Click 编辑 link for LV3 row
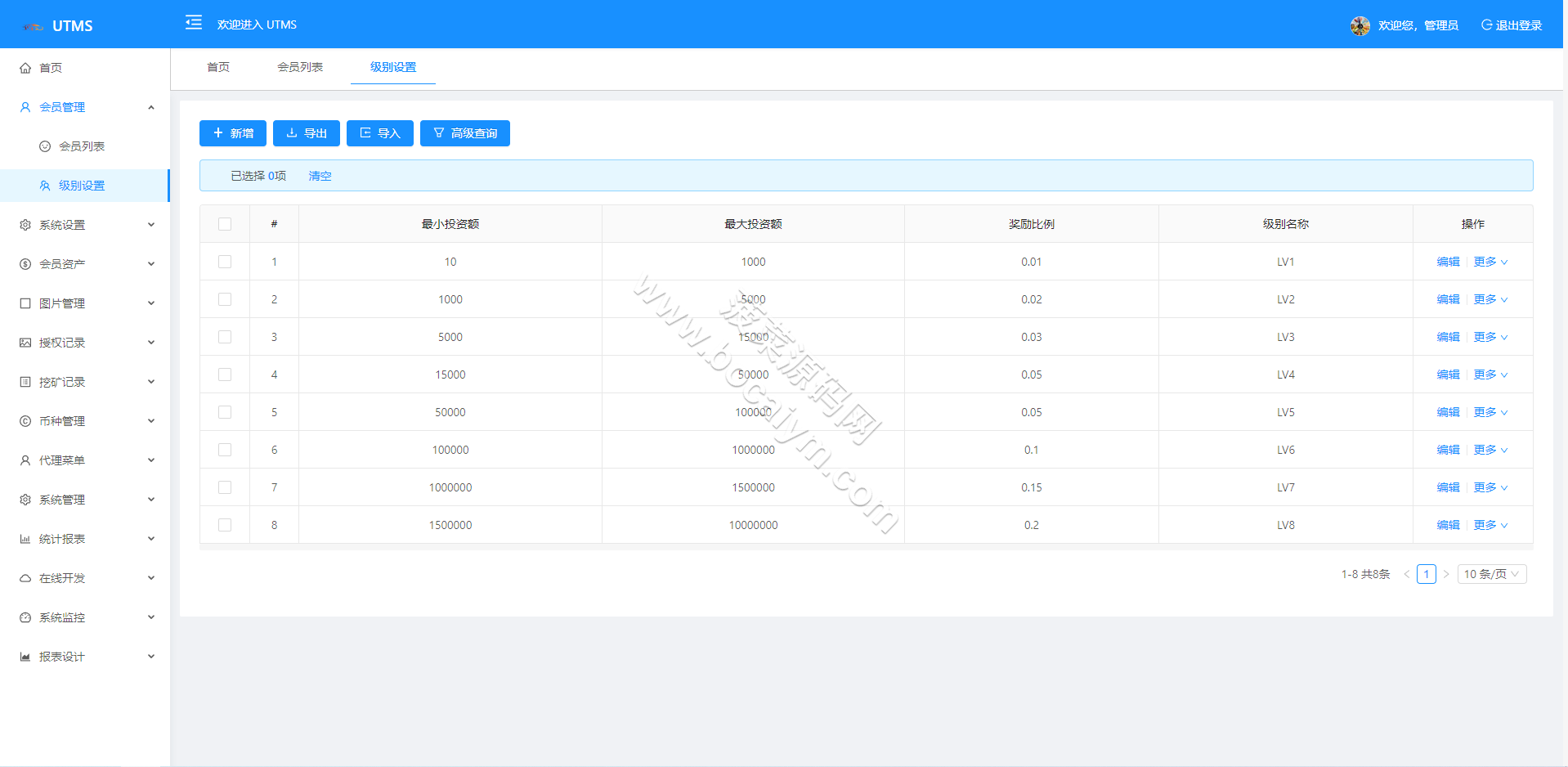Screen dimensions: 1568x767 pos(1448,337)
